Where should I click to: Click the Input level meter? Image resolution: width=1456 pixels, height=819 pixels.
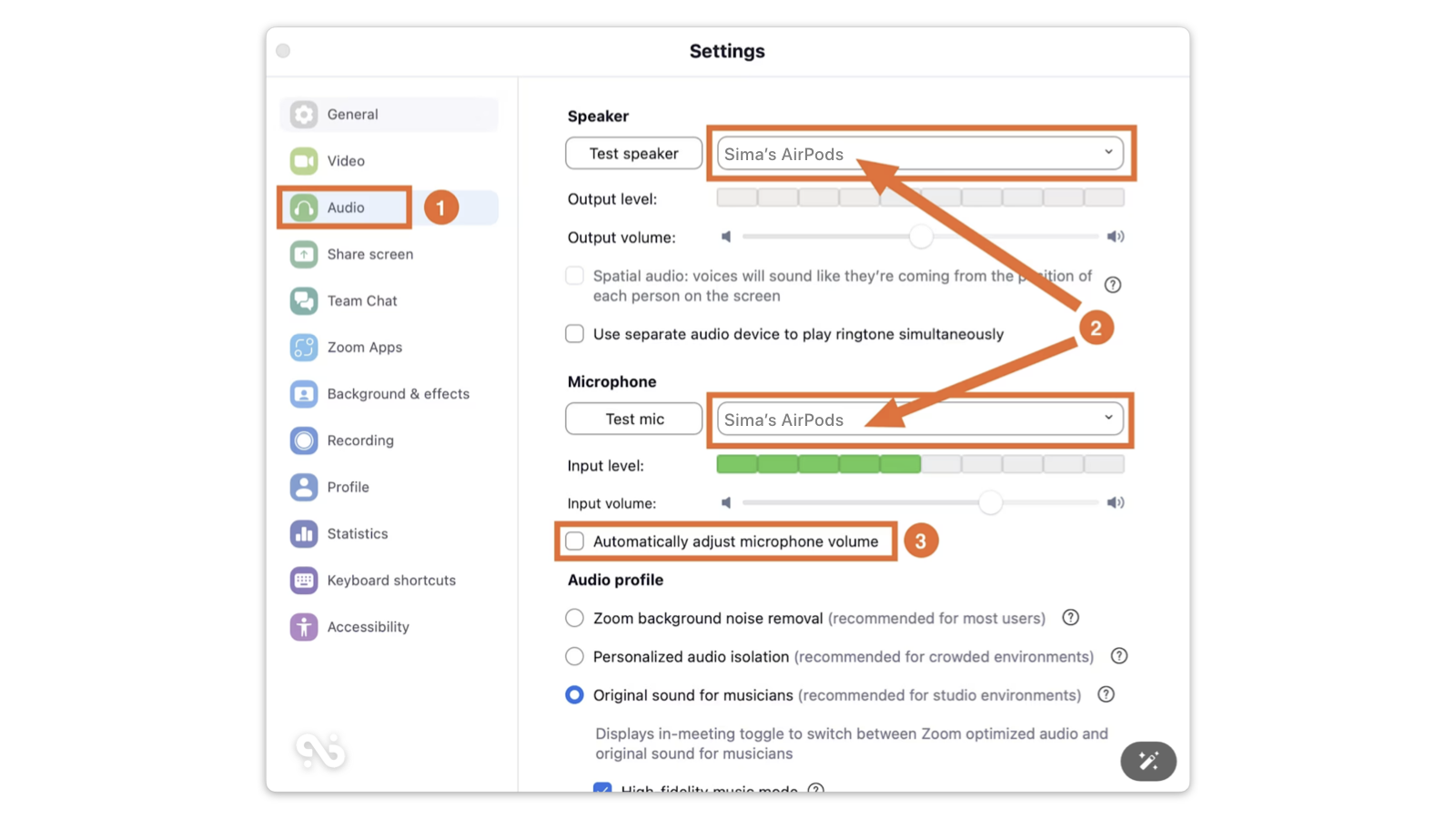click(920, 465)
